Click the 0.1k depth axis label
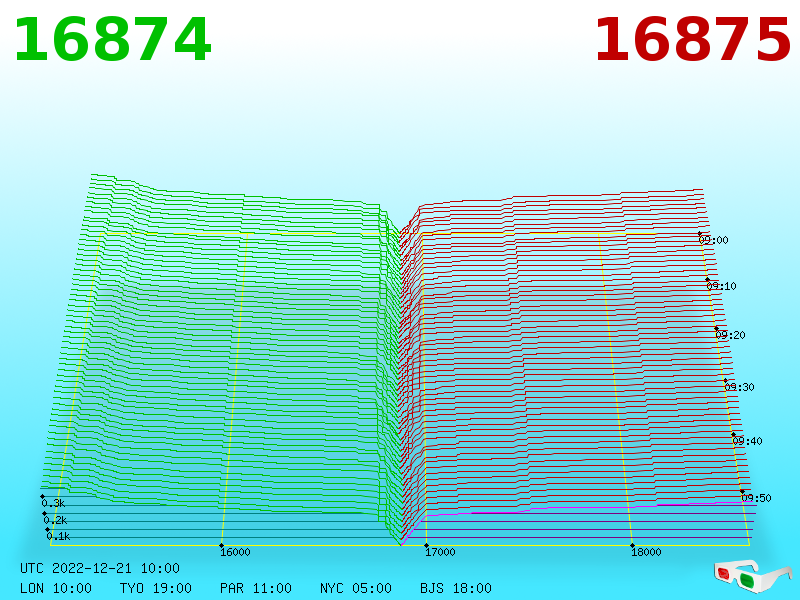Viewport: 800px width, 600px height. click(x=58, y=536)
